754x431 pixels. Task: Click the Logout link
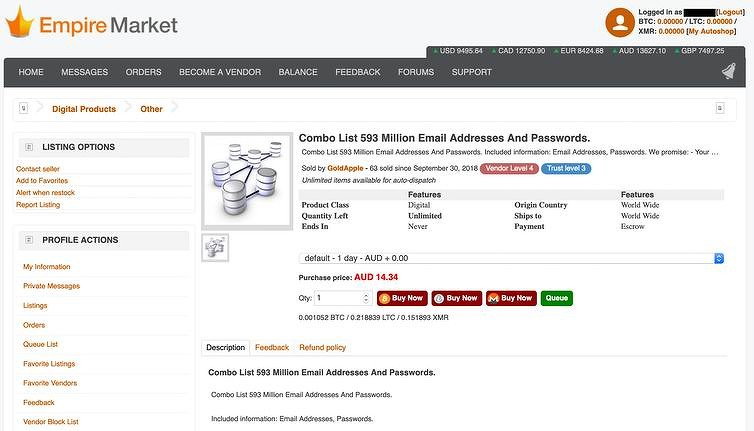[x=730, y=12]
